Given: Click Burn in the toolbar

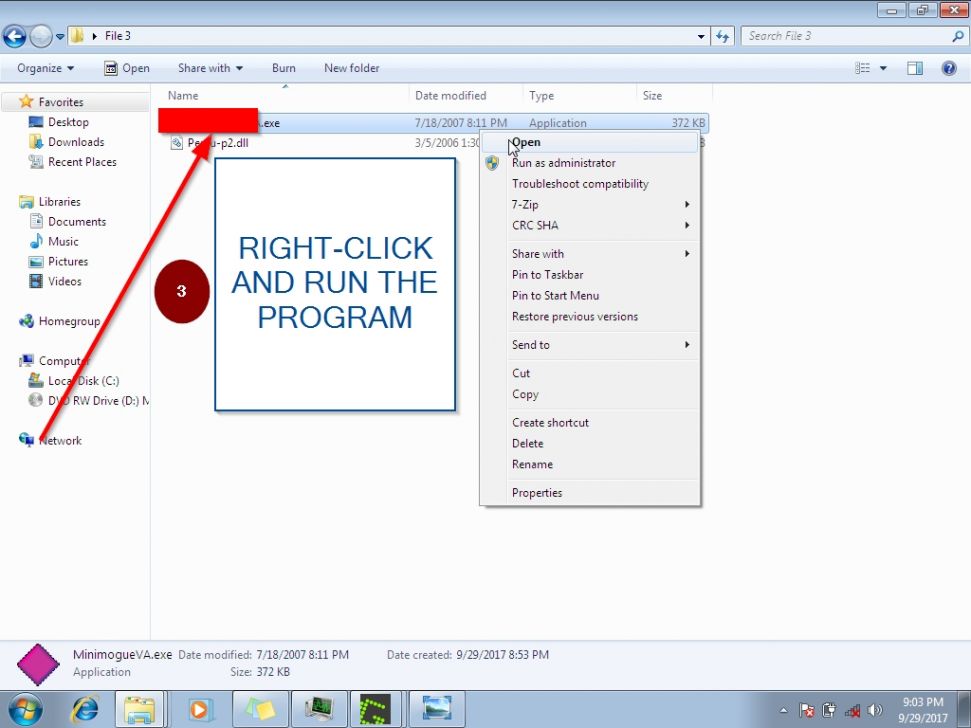Looking at the screenshot, I should click(x=284, y=68).
